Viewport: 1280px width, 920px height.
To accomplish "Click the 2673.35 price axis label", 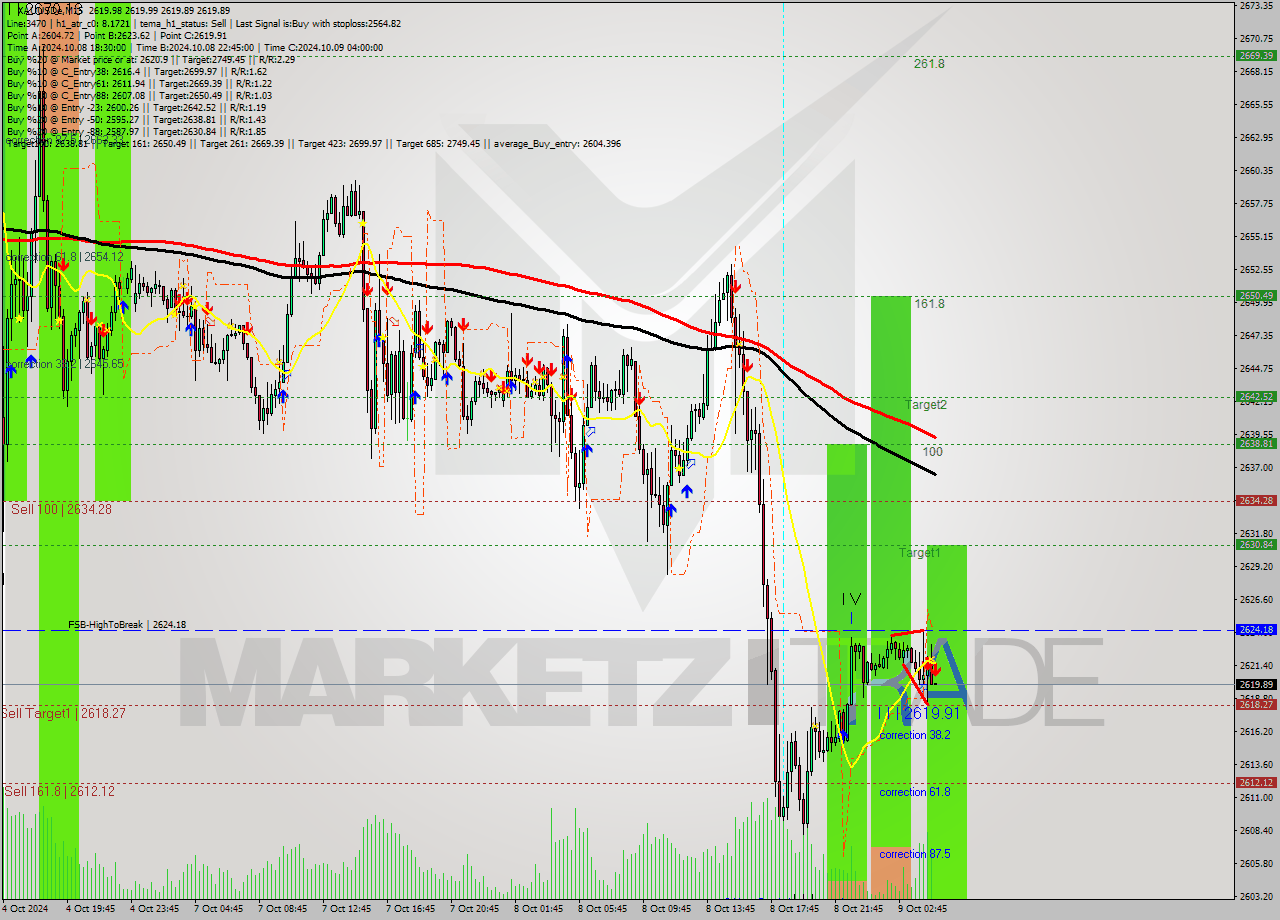I will [x=1256, y=5].
